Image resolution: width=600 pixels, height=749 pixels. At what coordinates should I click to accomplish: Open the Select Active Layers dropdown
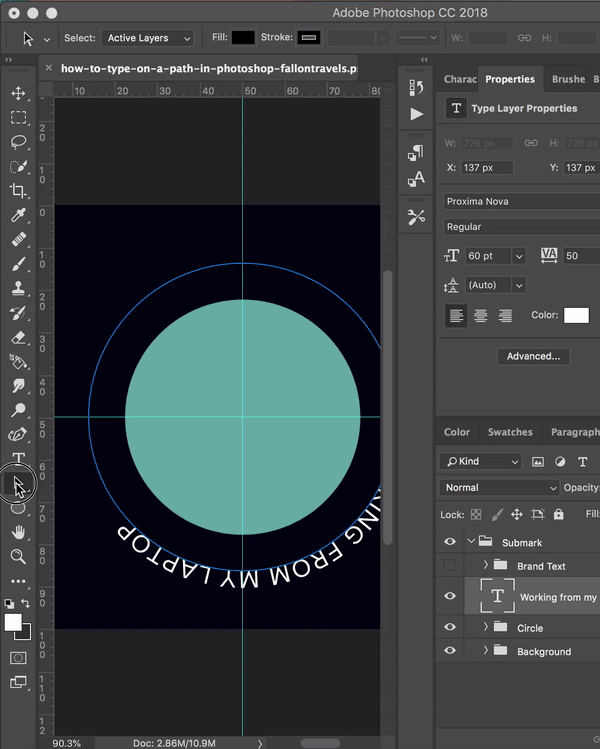click(x=148, y=38)
